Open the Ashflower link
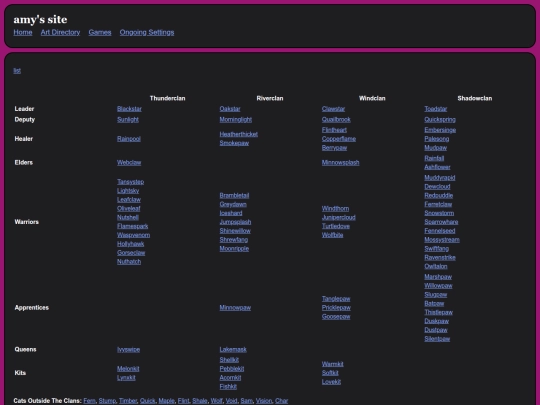This screenshot has height=405, width=540. point(437,167)
